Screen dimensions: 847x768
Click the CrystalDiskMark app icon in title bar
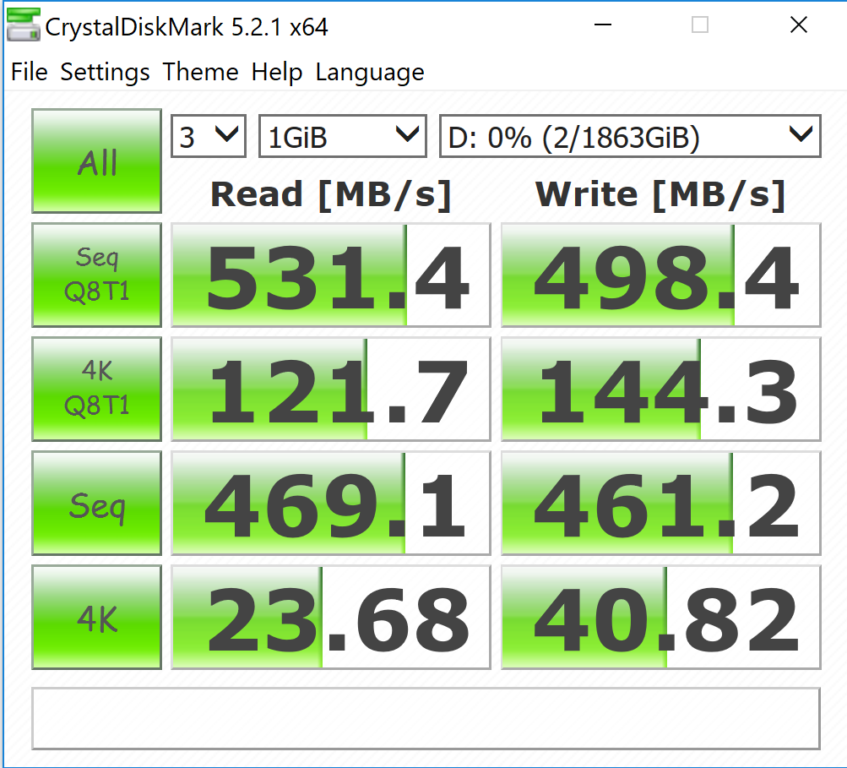23,25
